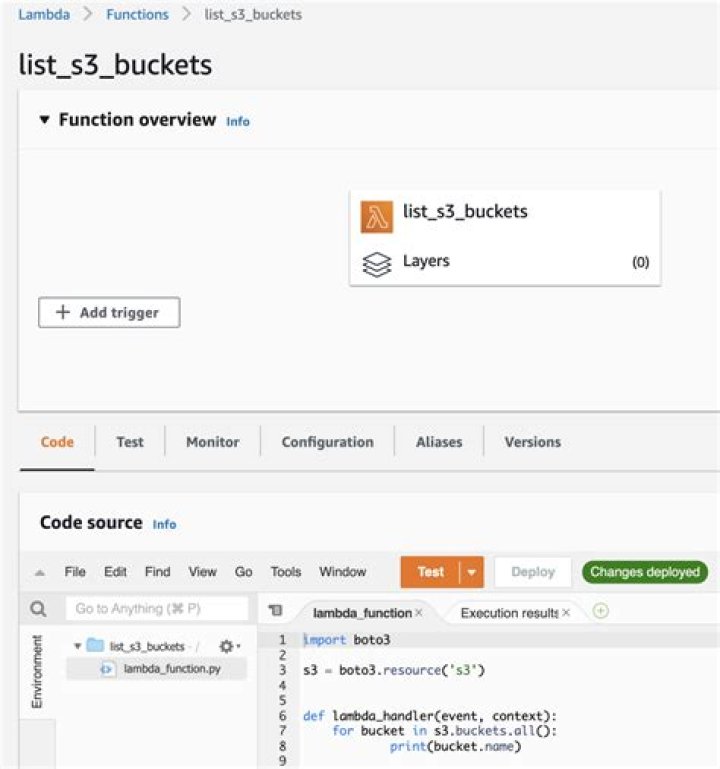Click the orange Test button
Image resolution: width=720 pixels, height=769 pixels.
pyautogui.click(x=431, y=572)
